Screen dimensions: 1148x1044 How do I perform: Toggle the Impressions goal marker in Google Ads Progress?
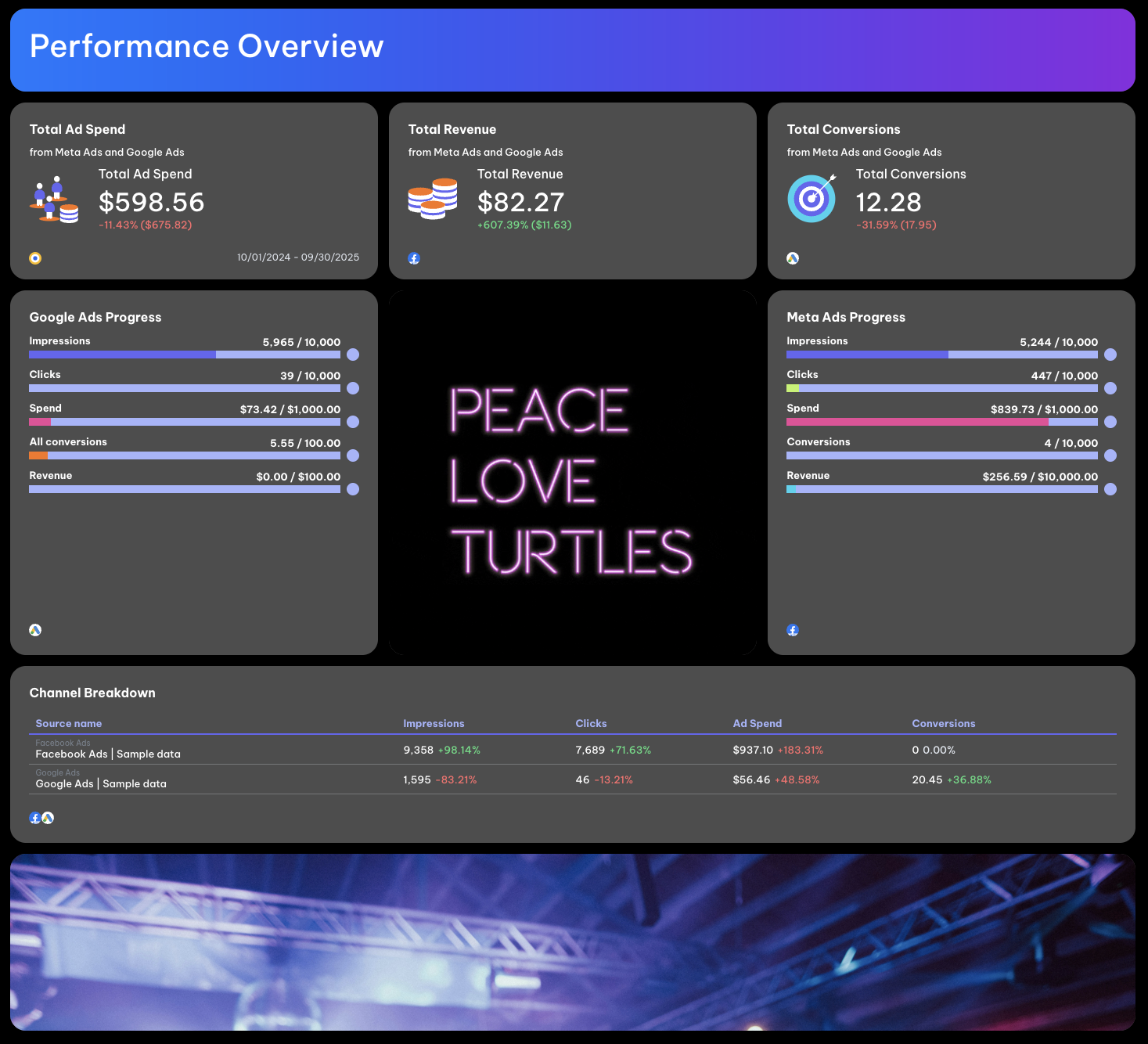point(352,355)
